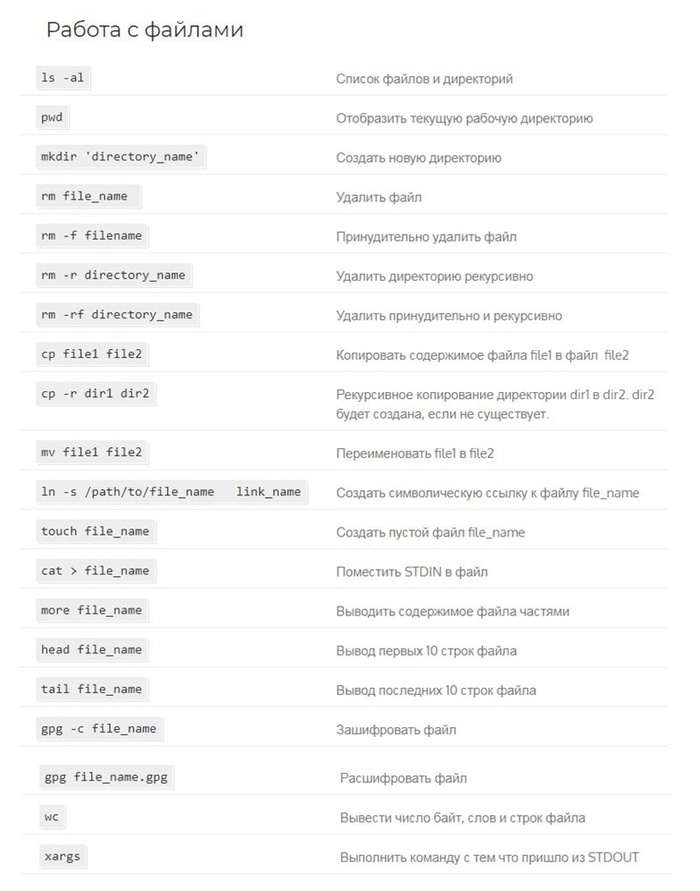Screen dimensions: 700x891
Task: Click the "cat > file_name" command
Action: pos(95,571)
